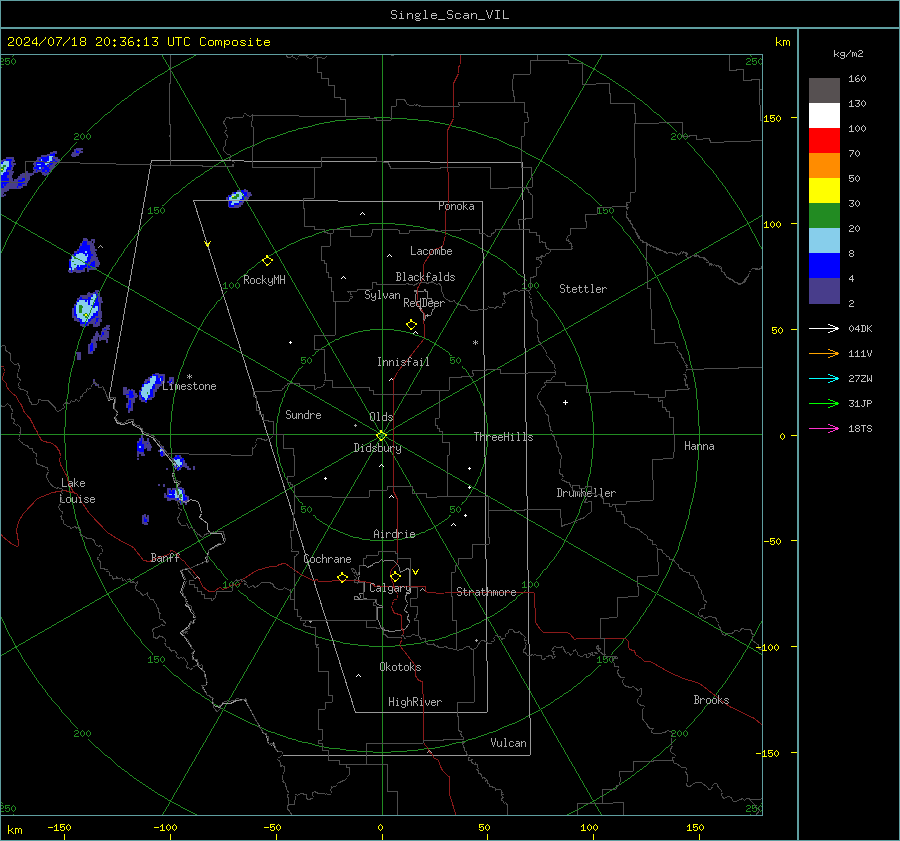Click the yellow diamond marker near RedDeer
The image size is (900, 841).
click(x=411, y=325)
